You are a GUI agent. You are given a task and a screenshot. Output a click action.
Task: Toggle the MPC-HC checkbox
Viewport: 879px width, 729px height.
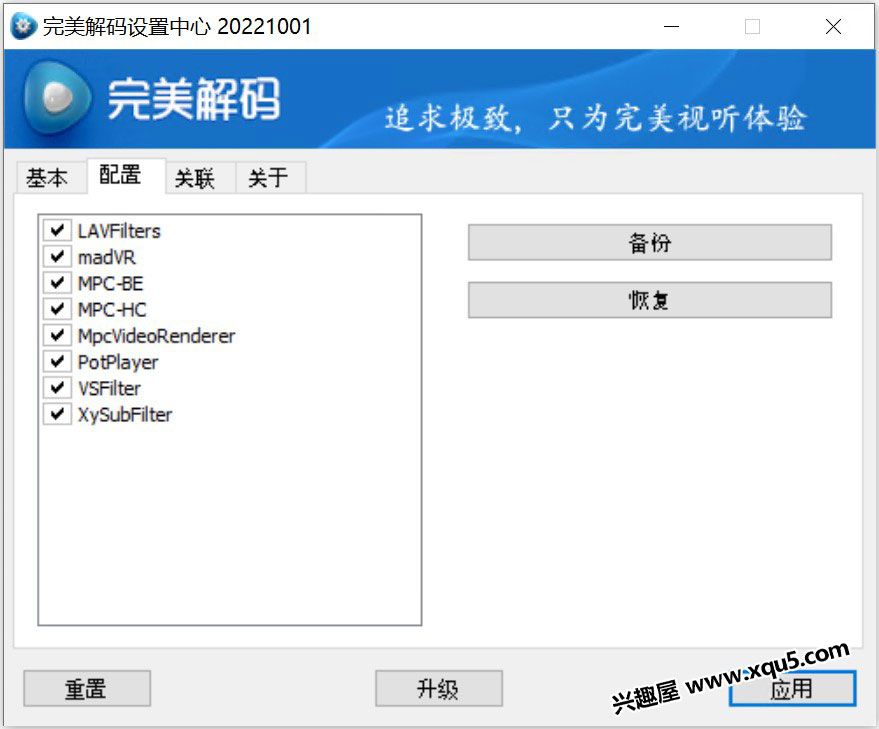coord(57,309)
